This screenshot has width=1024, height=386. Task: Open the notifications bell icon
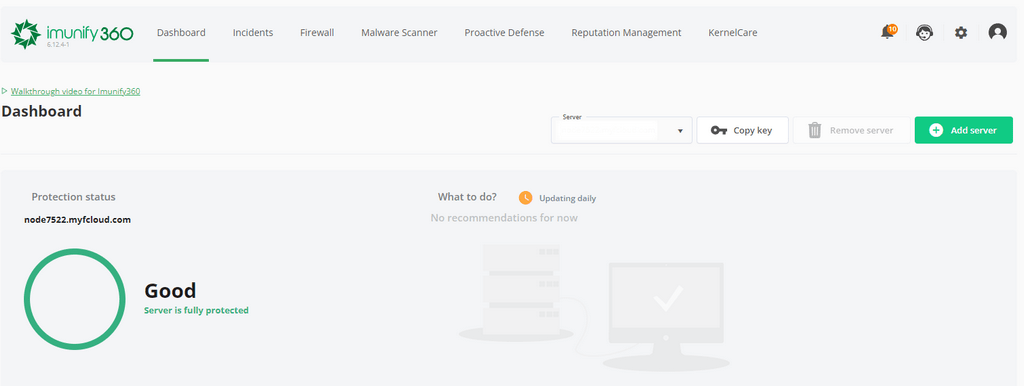(x=888, y=32)
